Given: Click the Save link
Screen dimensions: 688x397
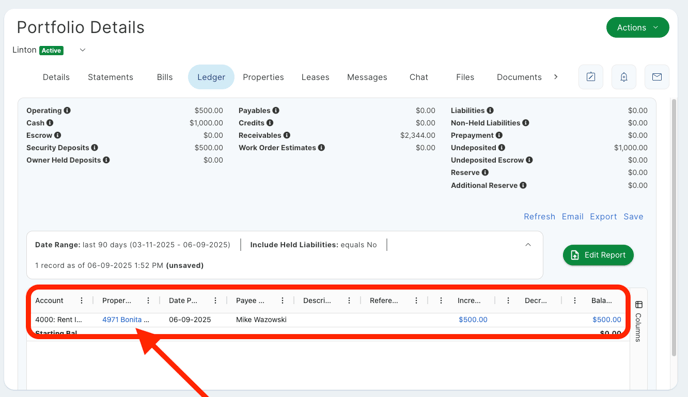Looking at the screenshot, I should (633, 216).
